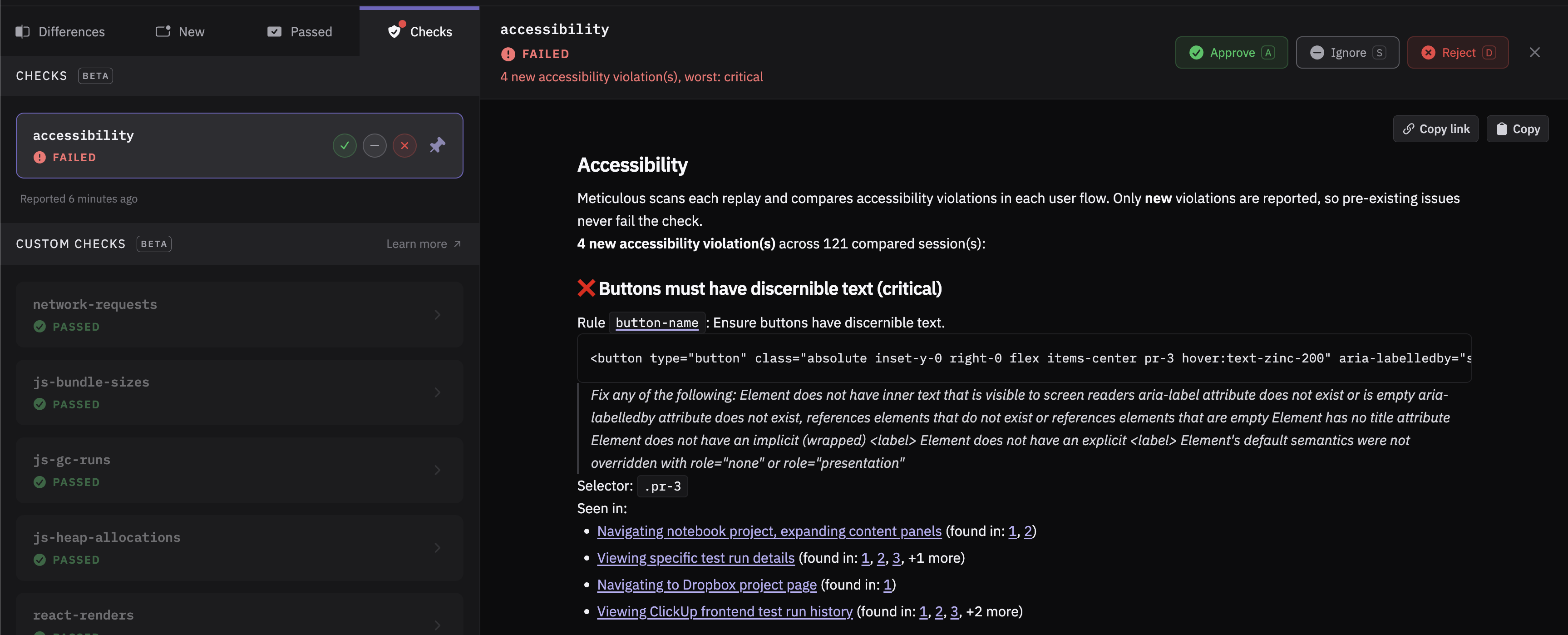Click the ignore minus icon on accessibility card
Screen dimensions: 1568x635
[x=375, y=145]
